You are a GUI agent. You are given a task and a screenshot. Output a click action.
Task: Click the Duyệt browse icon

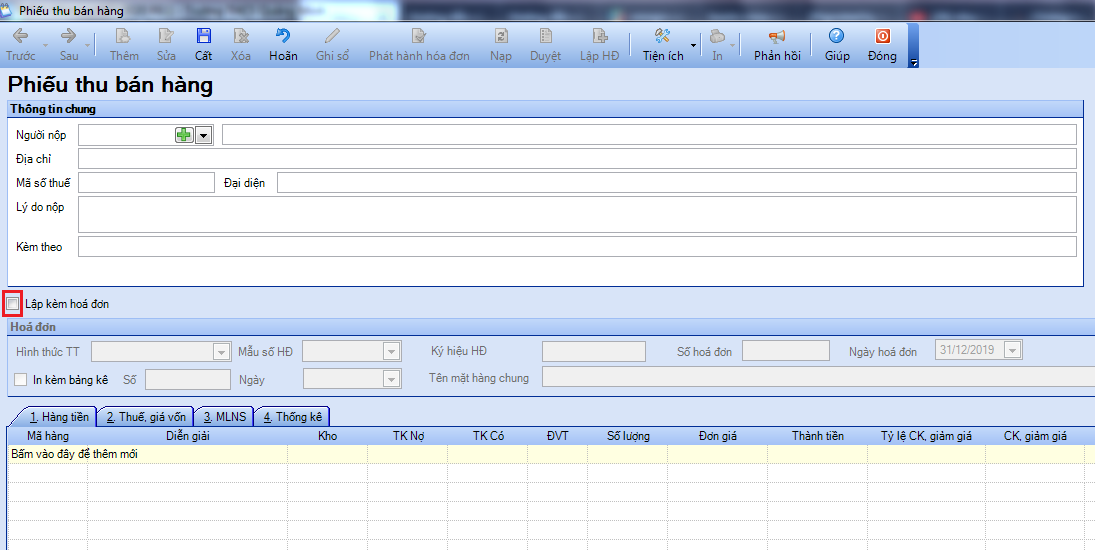point(545,44)
